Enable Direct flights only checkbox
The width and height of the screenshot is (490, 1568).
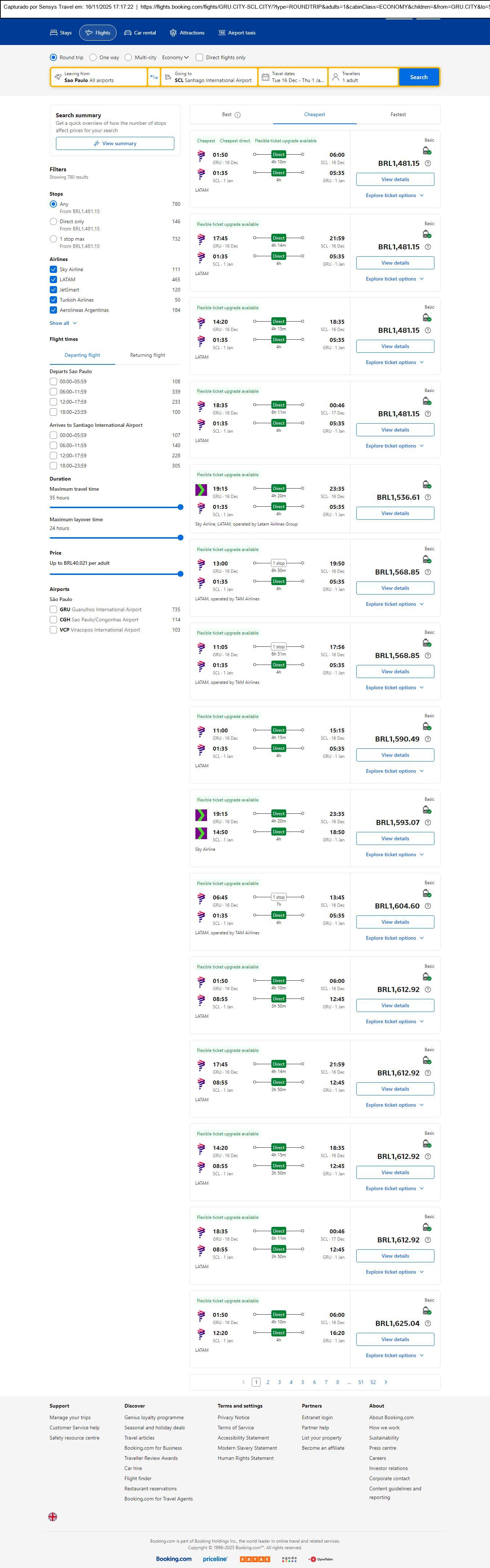(x=199, y=58)
